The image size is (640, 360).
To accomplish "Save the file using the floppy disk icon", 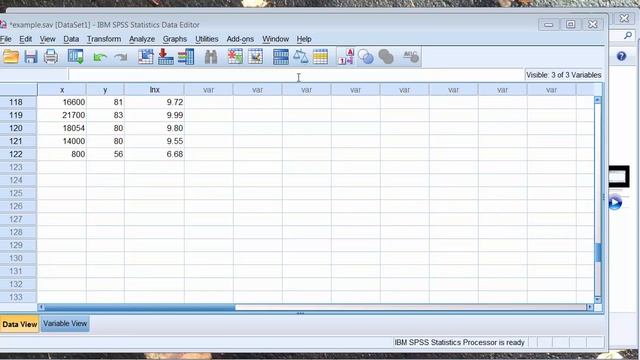I will [x=31, y=57].
